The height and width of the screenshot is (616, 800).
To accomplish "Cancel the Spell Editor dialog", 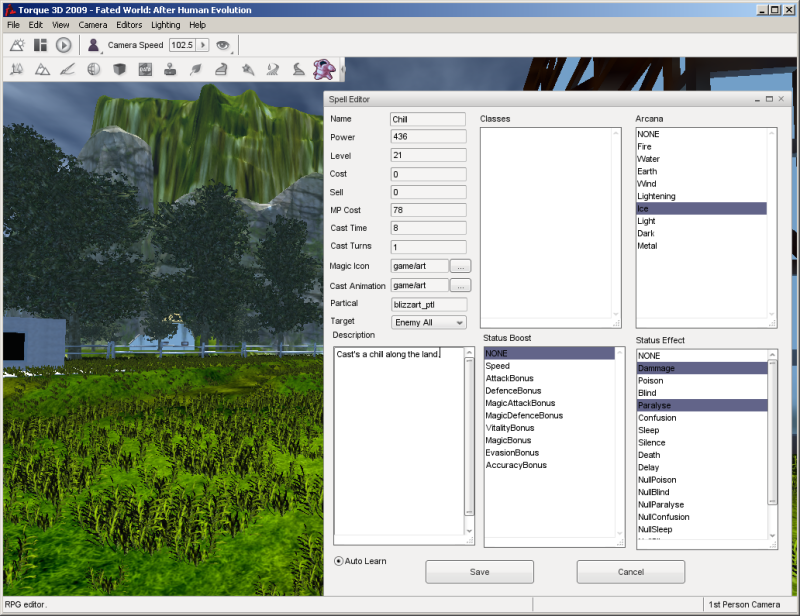I will 630,572.
